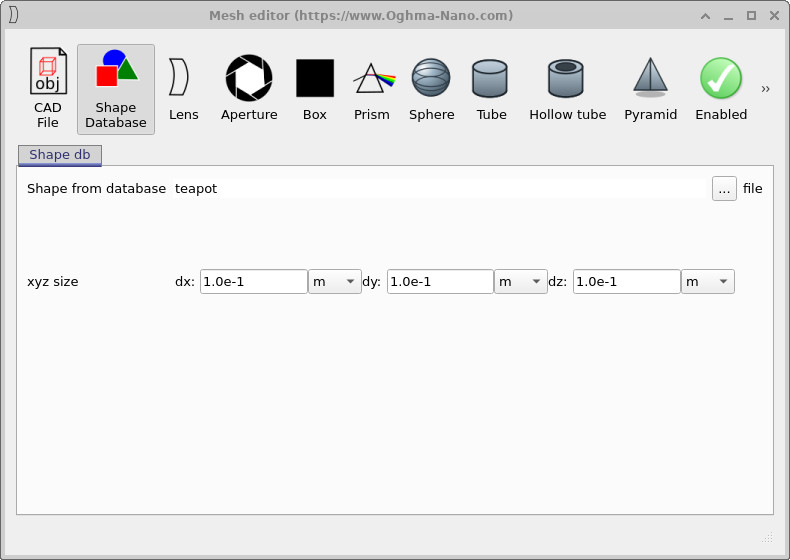Select the Hollow tube shape
Viewport: 790px width, 560px height.
567,89
